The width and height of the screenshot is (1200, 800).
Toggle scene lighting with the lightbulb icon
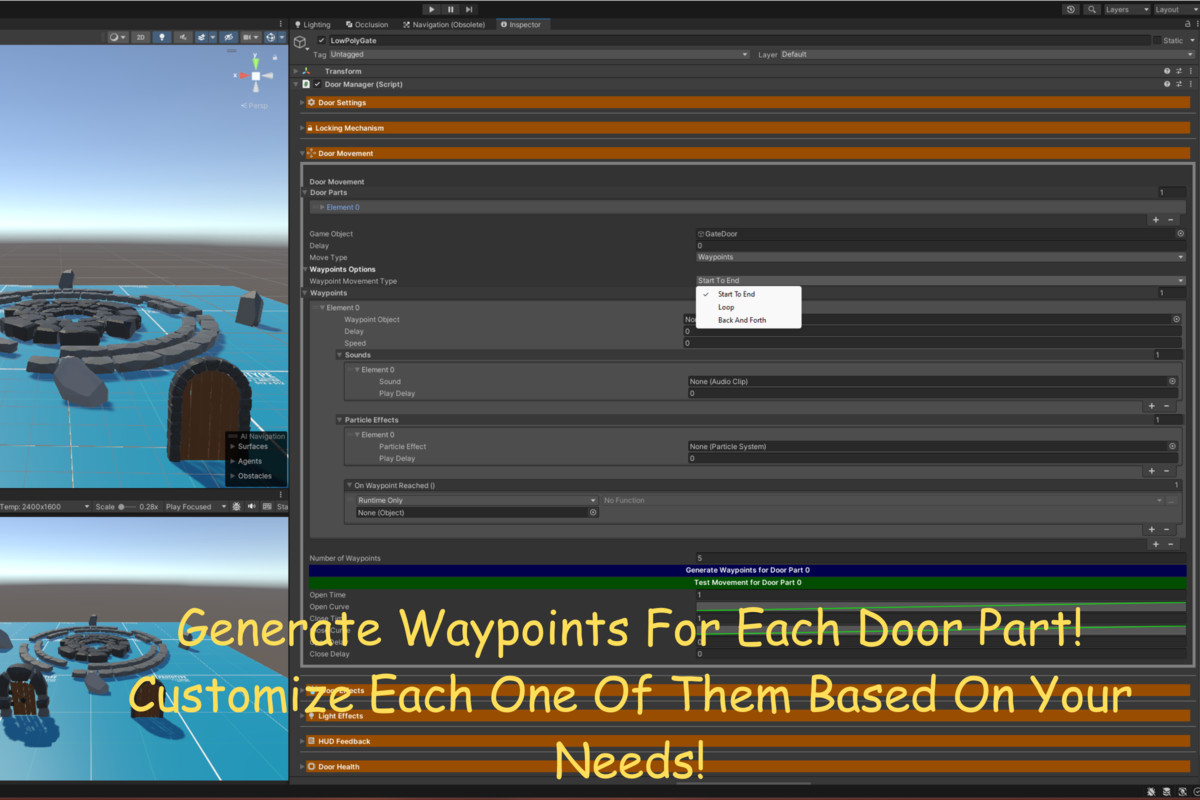coord(163,37)
